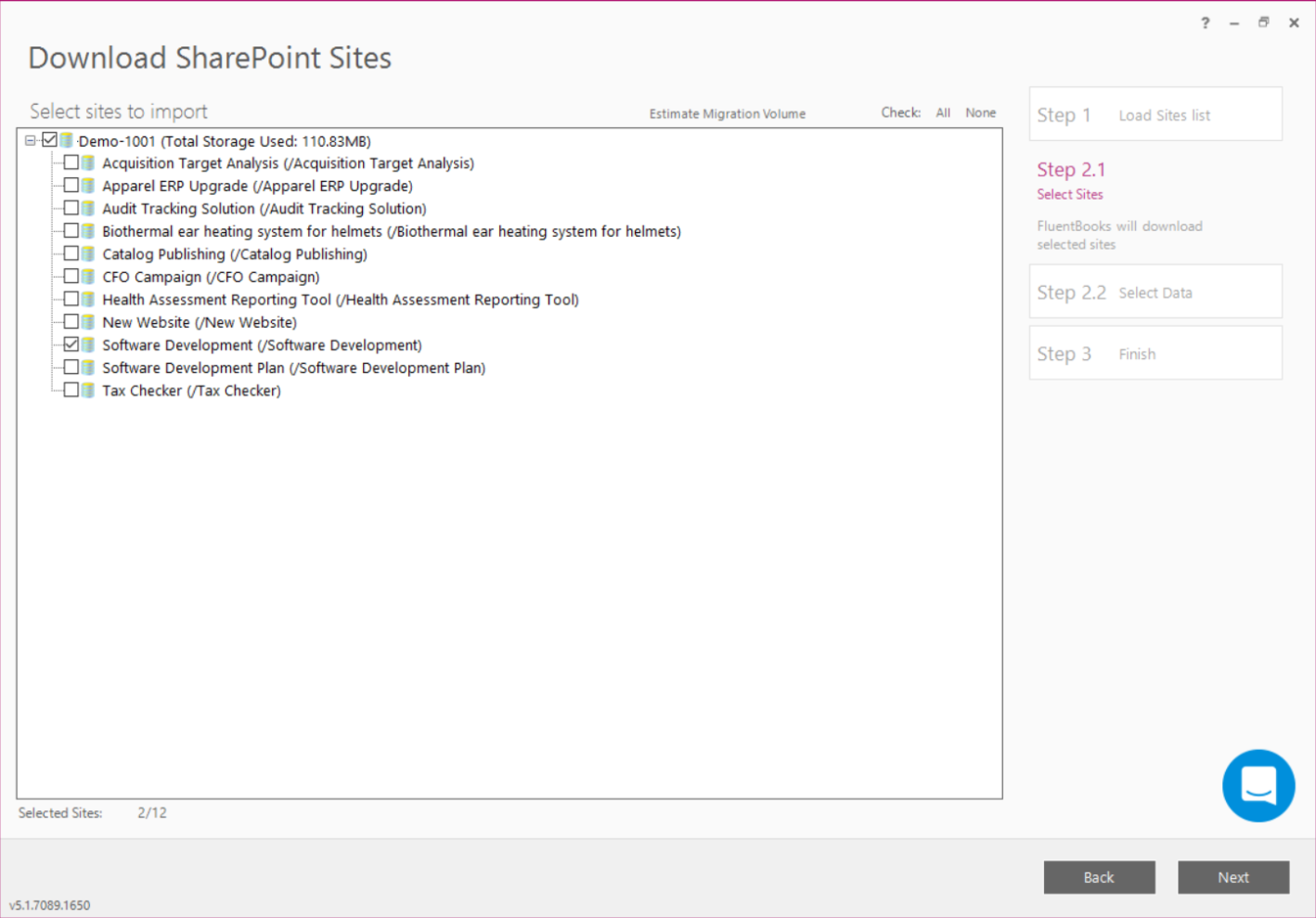The width and height of the screenshot is (1316, 918).
Task: Select Health Assessment Reporting Tool row text
Action: click(x=341, y=300)
